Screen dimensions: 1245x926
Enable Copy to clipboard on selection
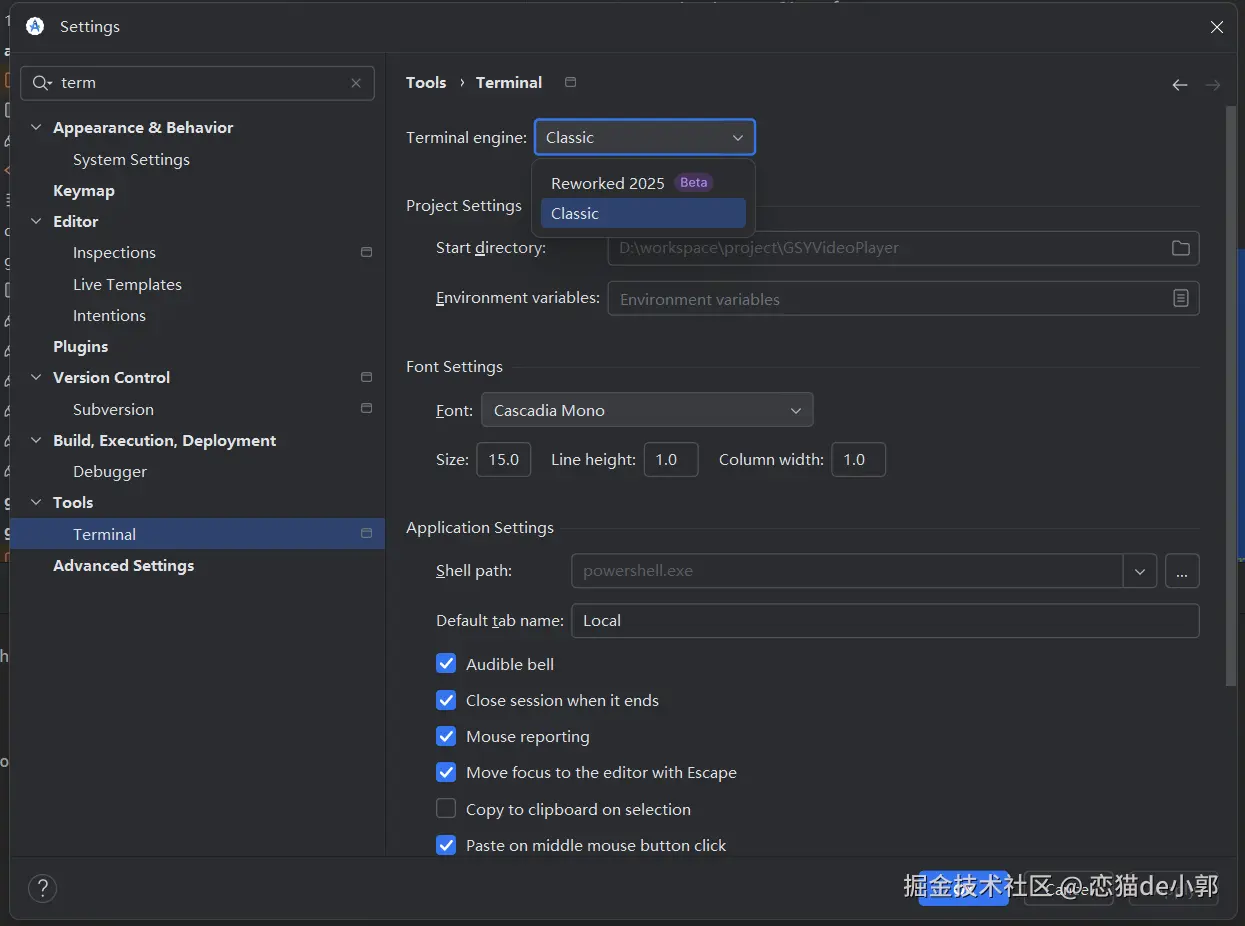point(447,809)
